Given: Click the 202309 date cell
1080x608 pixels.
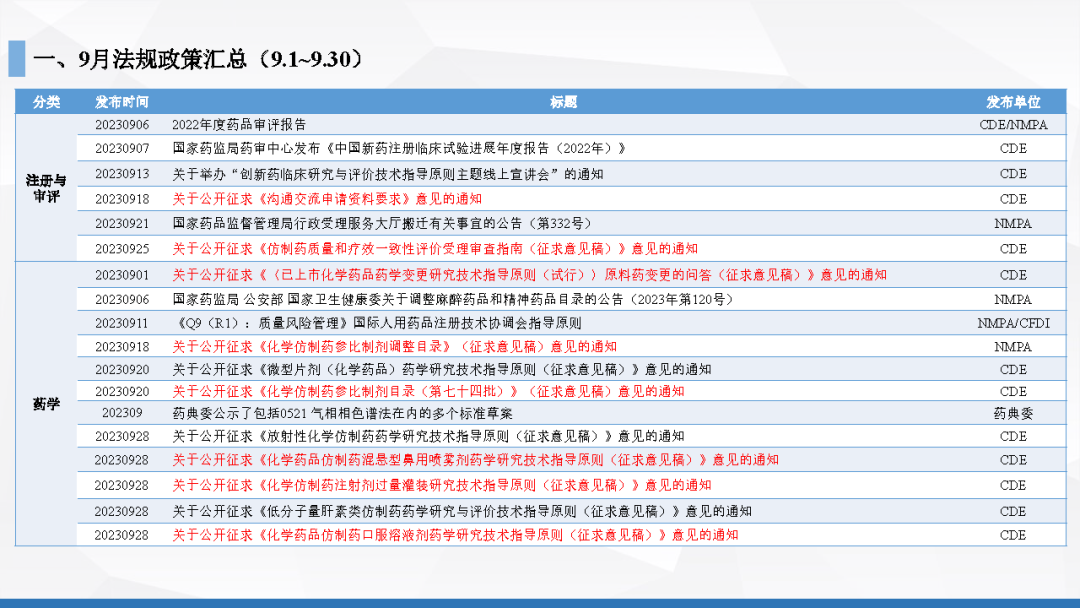Looking at the screenshot, I should pyautogui.click(x=122, y=413).
